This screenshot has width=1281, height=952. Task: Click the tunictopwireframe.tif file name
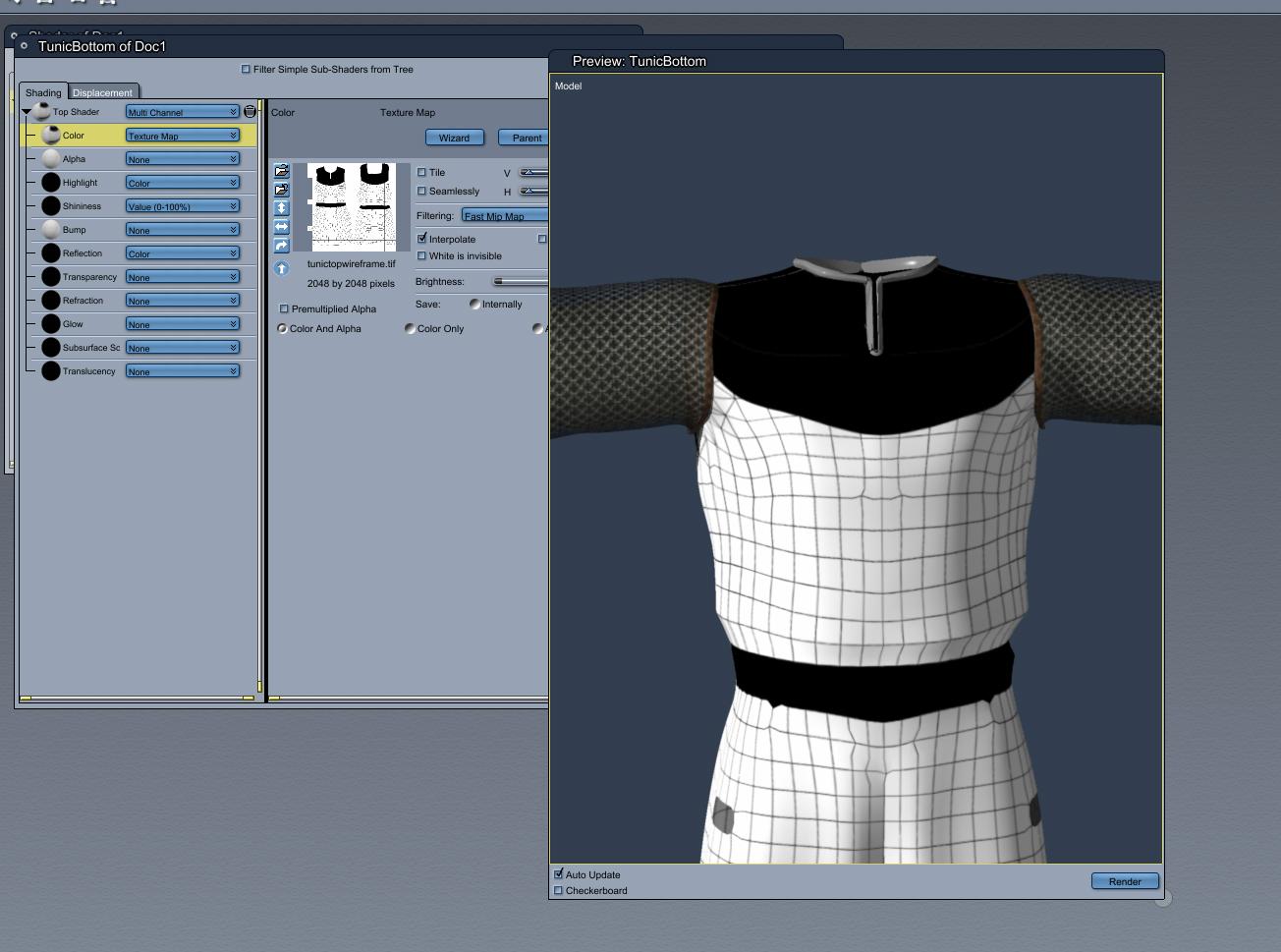click(x=352, y=264)
